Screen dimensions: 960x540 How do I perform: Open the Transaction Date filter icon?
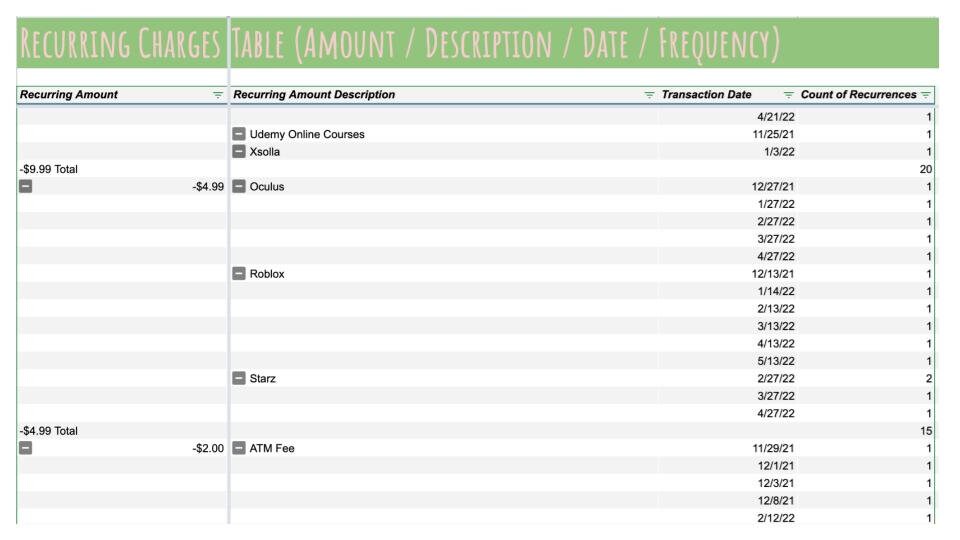pyautogui.click(x=789, y=95)
